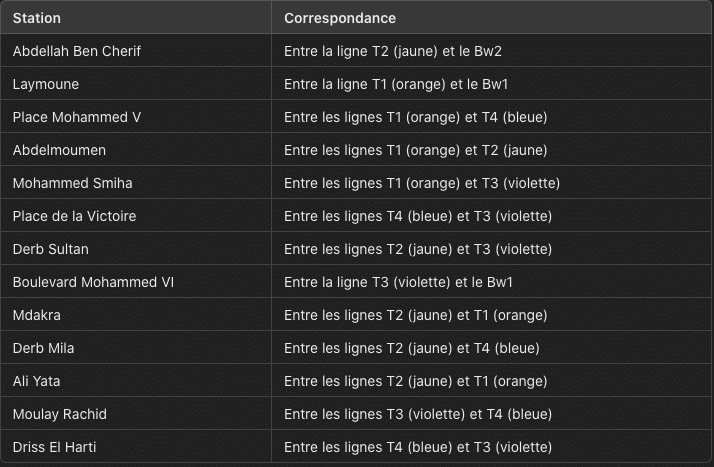Click the Mohammed Smiha station name
This screenshot has width=714, height=467.
pyautogui.click(x=72, y=183)
